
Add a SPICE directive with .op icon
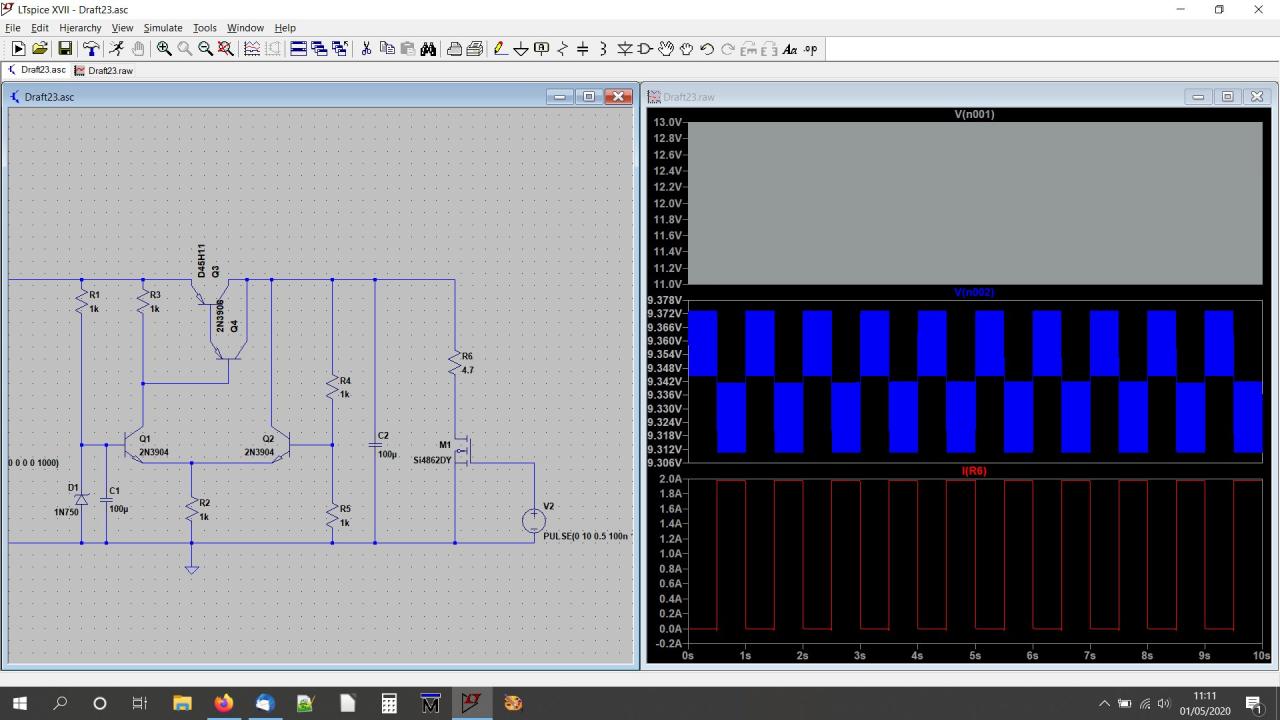(x=810, y=49)
